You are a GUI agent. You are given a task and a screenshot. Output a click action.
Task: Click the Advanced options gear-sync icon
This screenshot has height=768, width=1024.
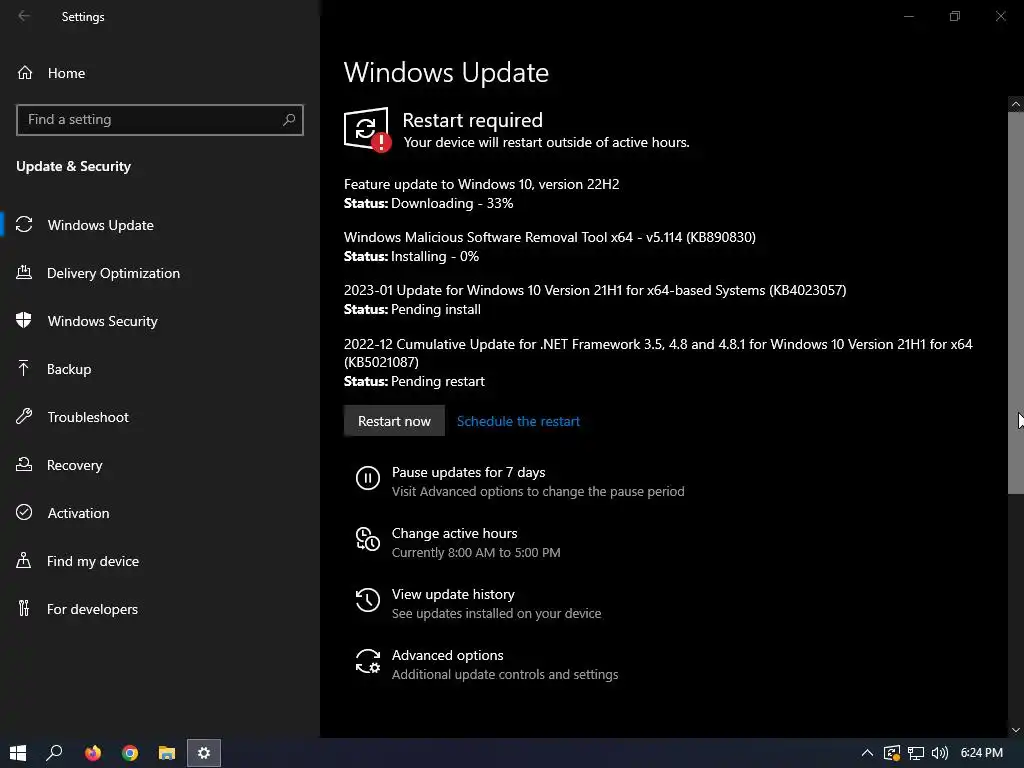[368, 661]
